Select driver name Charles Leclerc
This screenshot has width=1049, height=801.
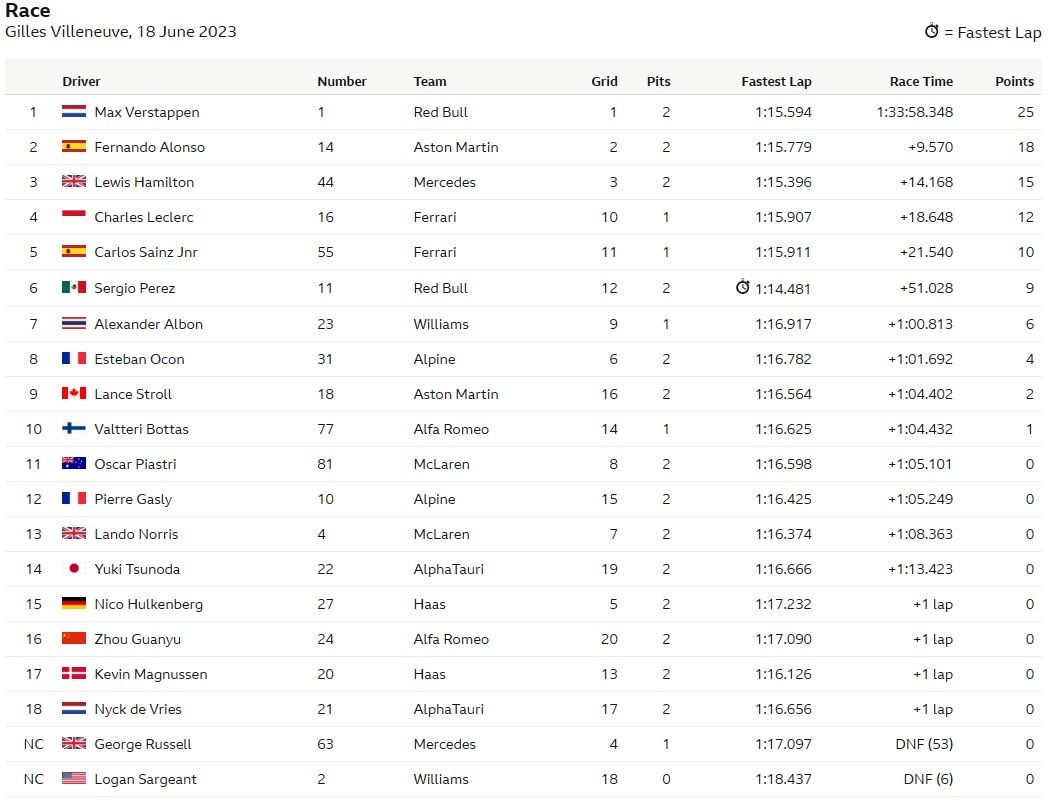[144, 217]
